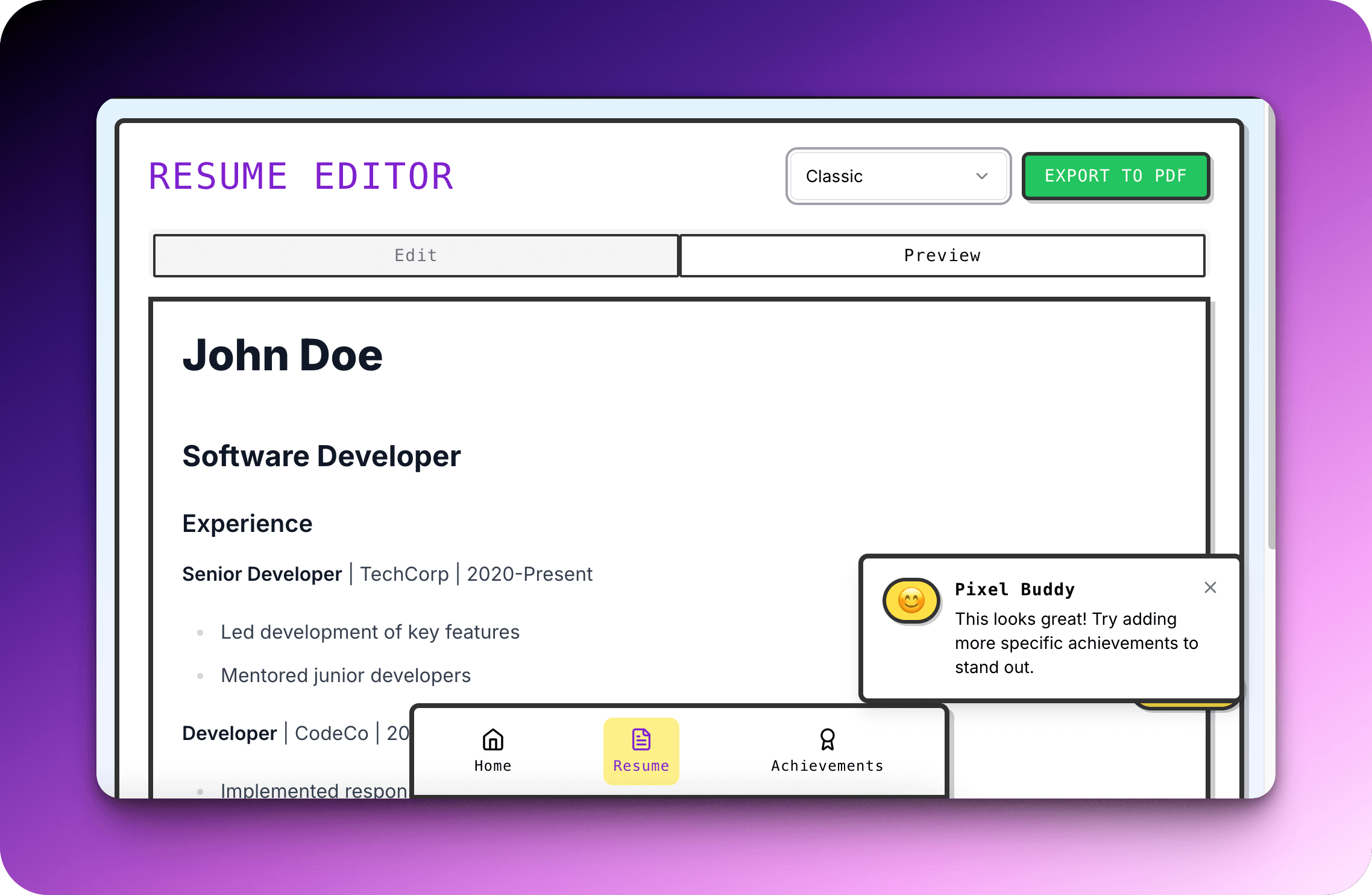
Task: Switch to the Edit tab
Action: click(x=416, y=256)
